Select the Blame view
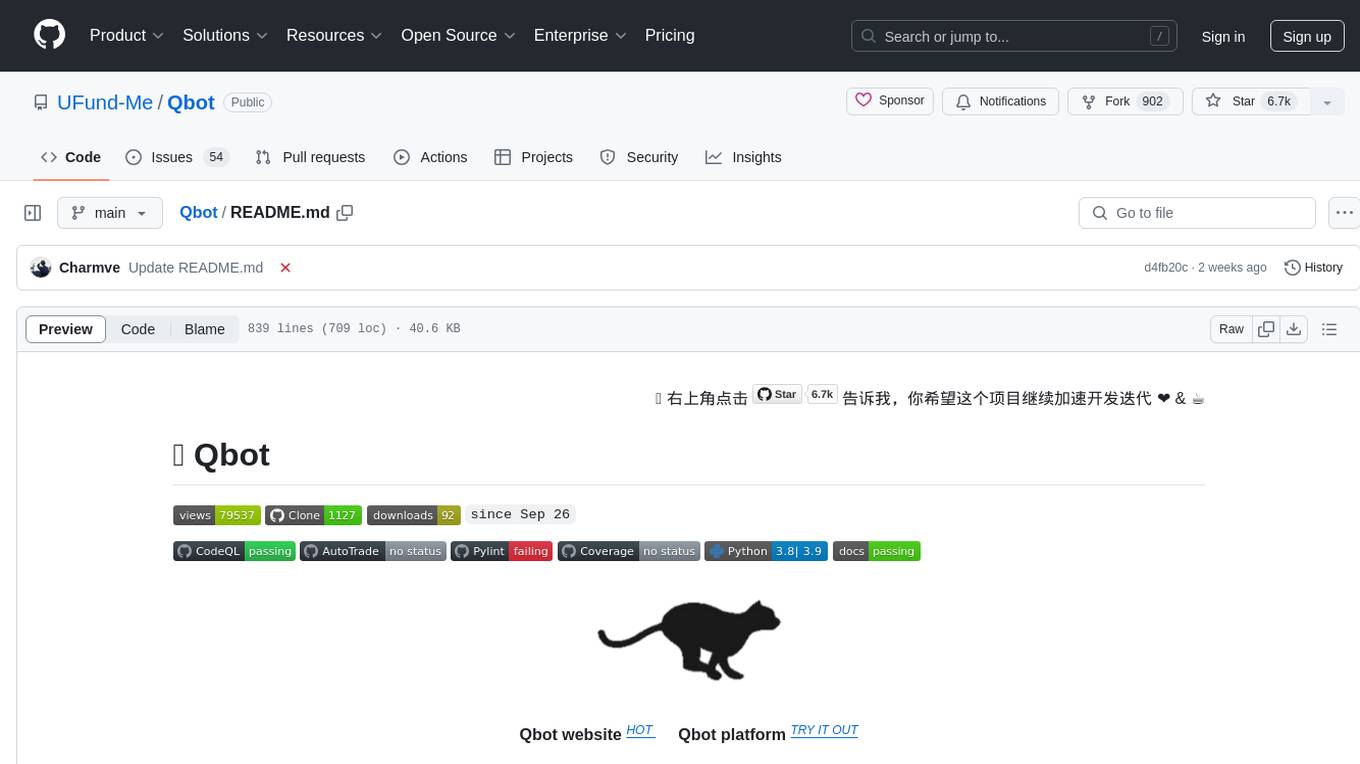Image resolution: width=1360 pixels, height=764 pixels. click(x=204, y=329)
